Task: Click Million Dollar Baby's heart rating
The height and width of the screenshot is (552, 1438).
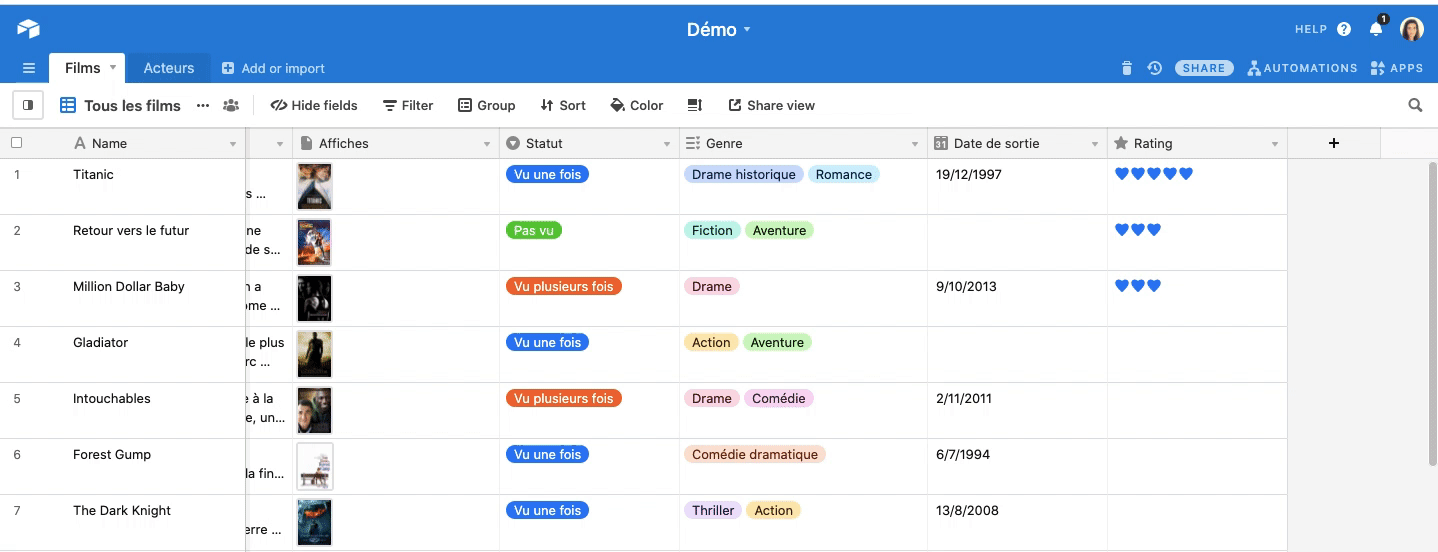Action: click(x=1138, y=286)
